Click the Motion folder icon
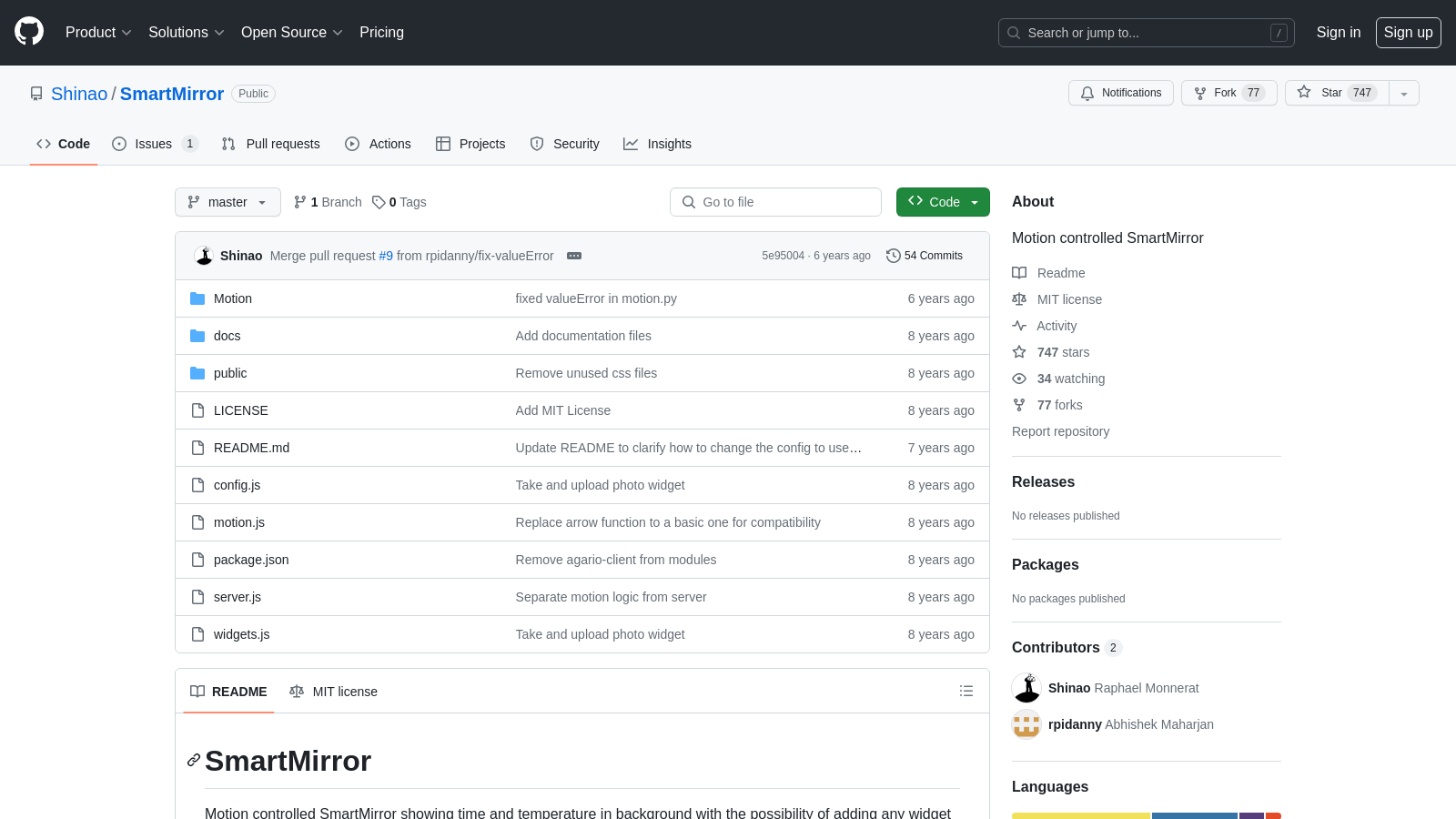The image size is (1456, 819). pyautogui.click(x=197, y=298)
